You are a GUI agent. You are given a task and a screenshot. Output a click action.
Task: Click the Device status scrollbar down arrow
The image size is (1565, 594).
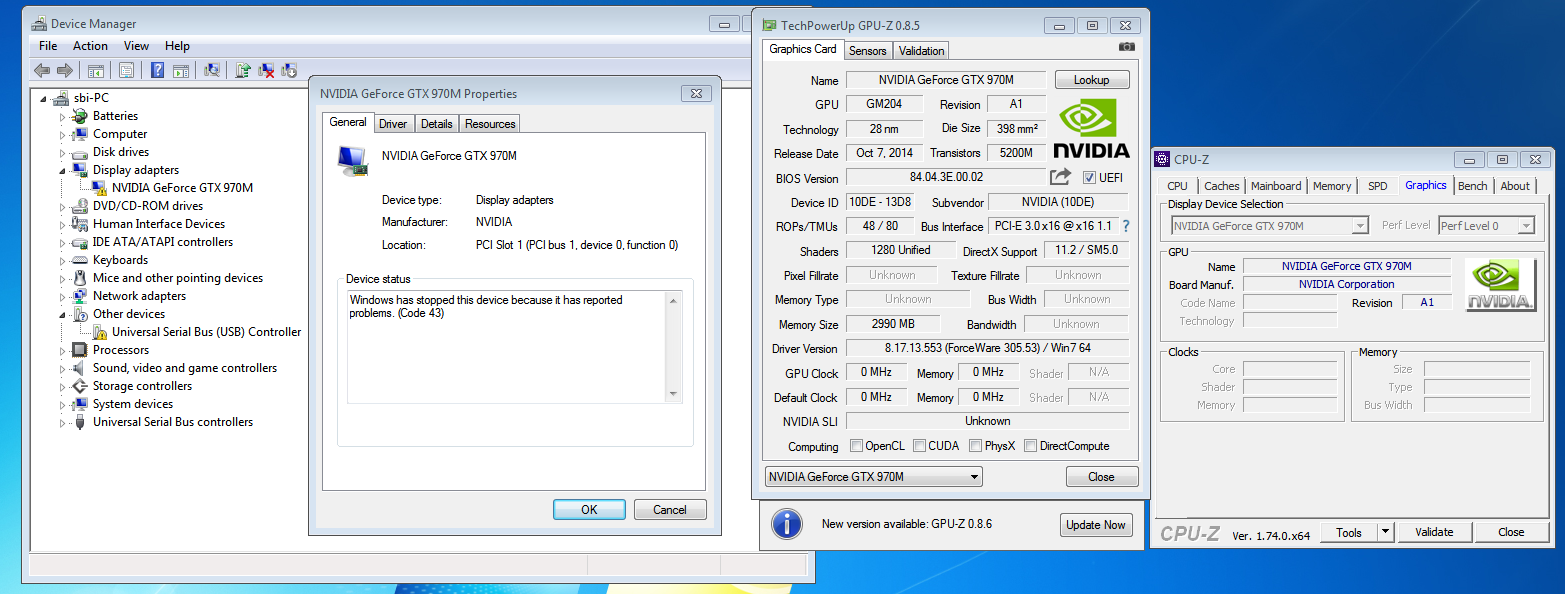coord(673,393)
